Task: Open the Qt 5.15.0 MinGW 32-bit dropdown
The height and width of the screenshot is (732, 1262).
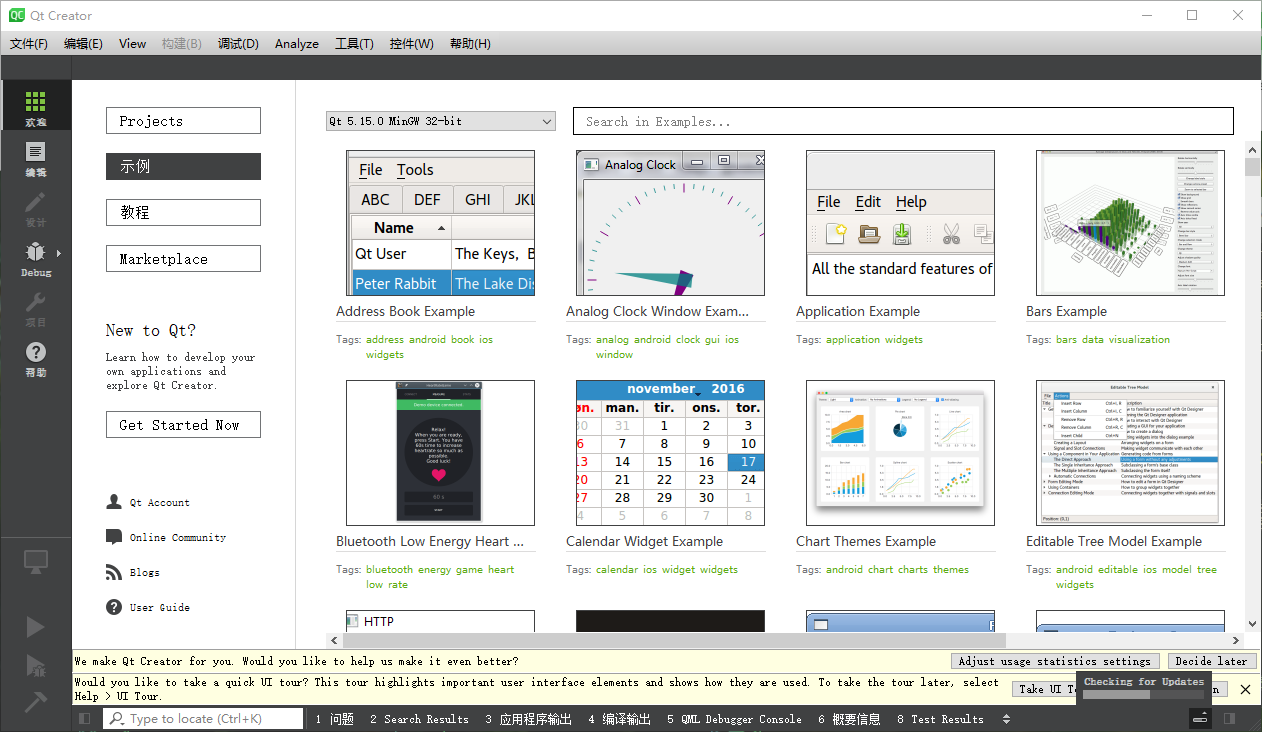Action: pyautogui.click(x=441, y=121)
